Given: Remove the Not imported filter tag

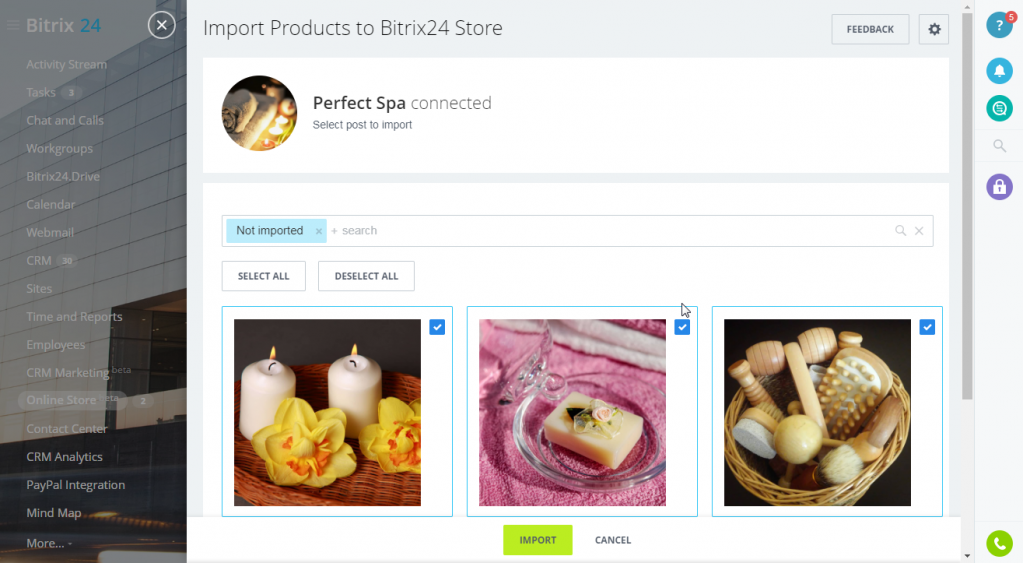Looking at the screenshot, I should pyautogui.click(x=318, y=231).
